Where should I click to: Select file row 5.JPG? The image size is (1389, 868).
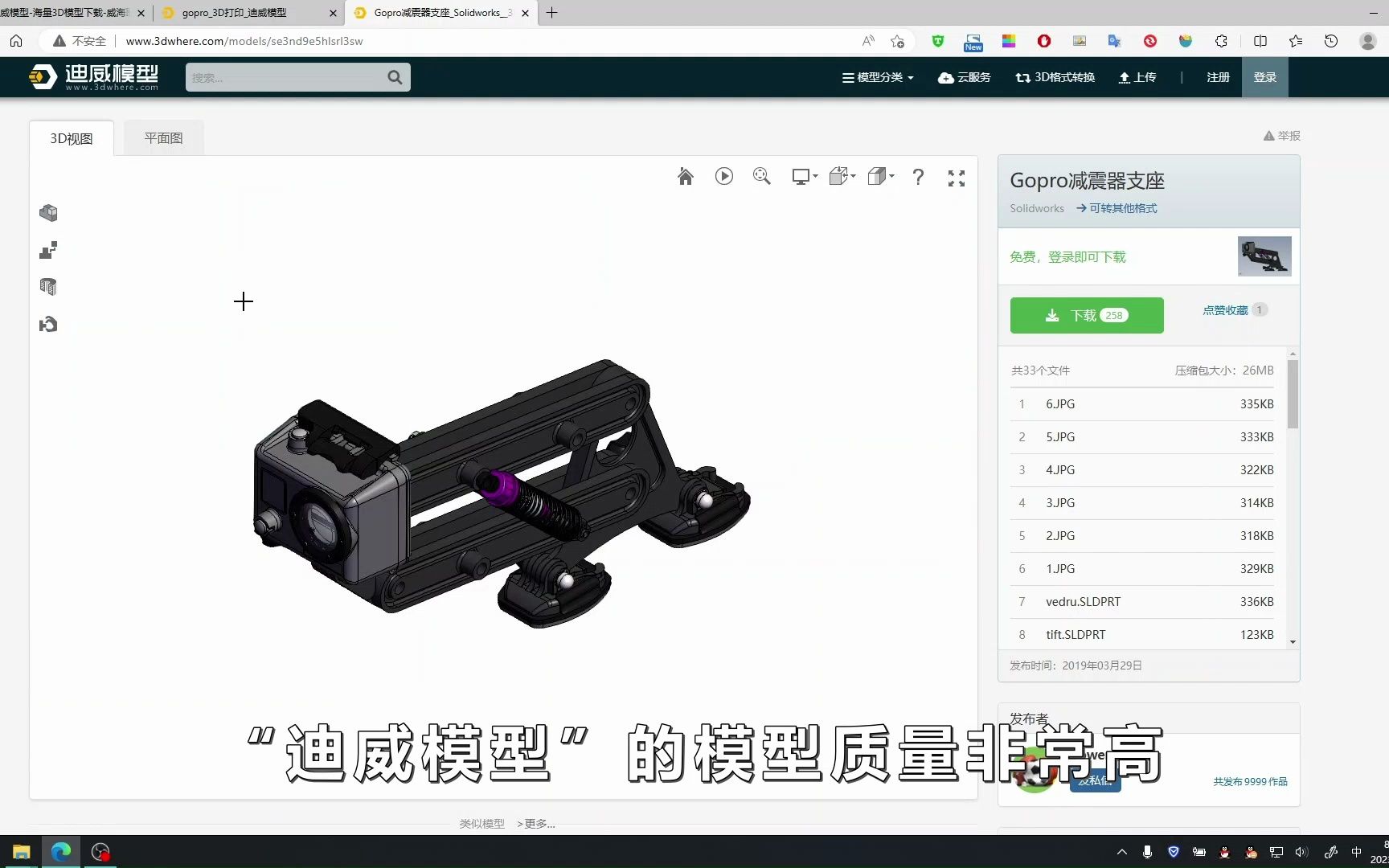[x=1142, y=437]
